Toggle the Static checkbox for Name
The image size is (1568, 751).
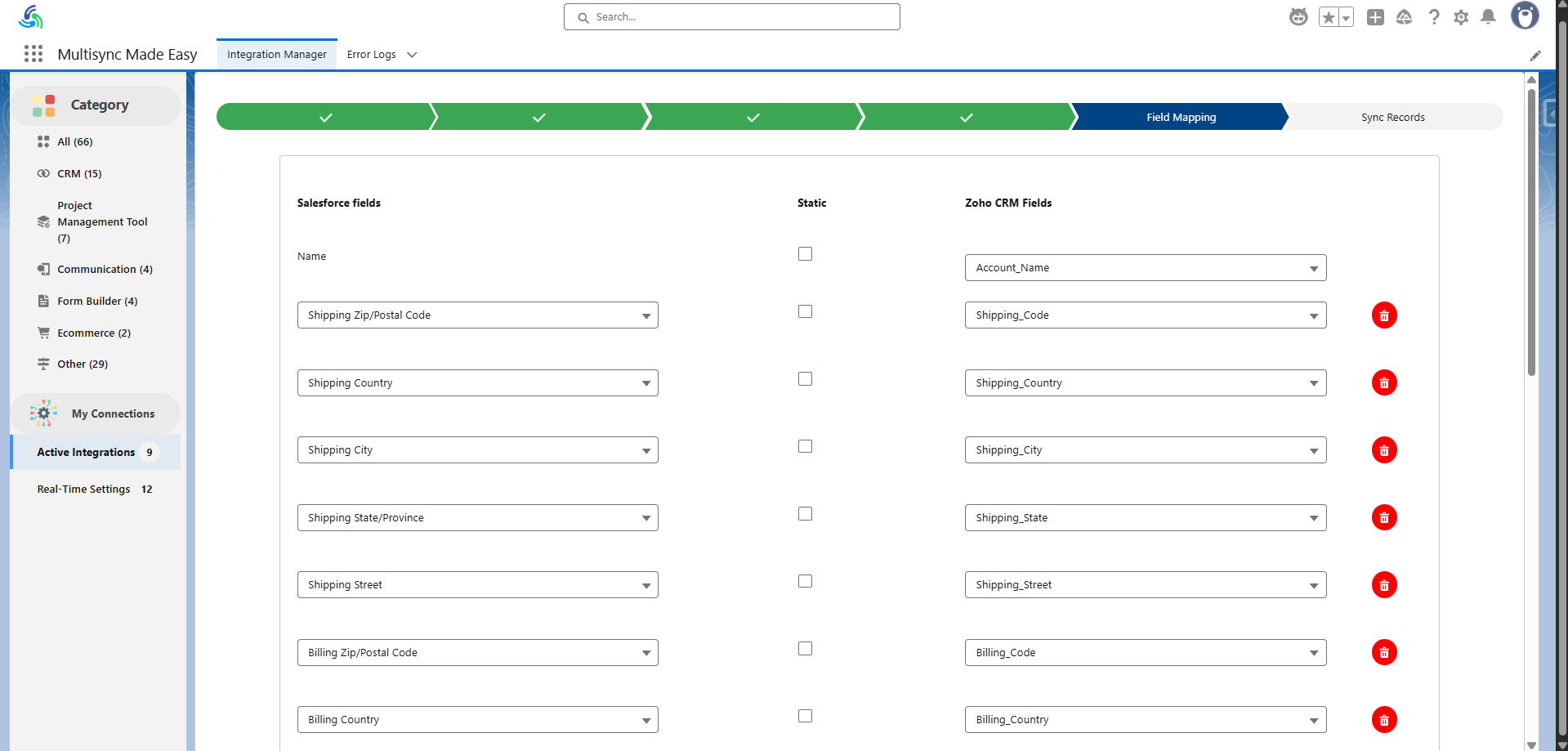click(x=805, y=254)
